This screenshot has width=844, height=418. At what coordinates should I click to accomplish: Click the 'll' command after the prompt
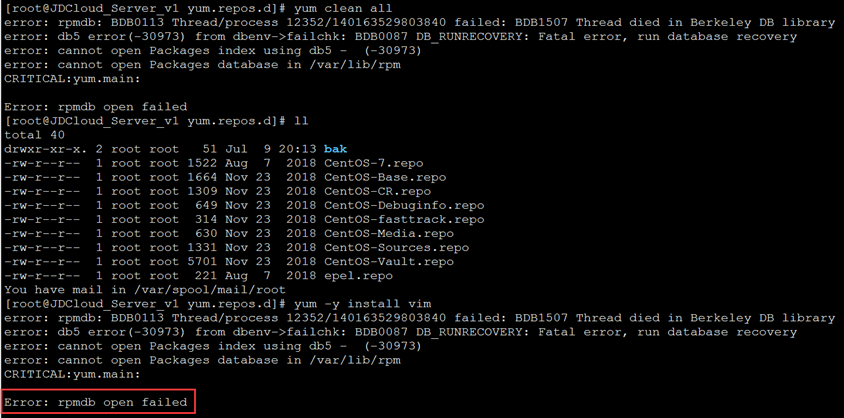tap(301, 121)
